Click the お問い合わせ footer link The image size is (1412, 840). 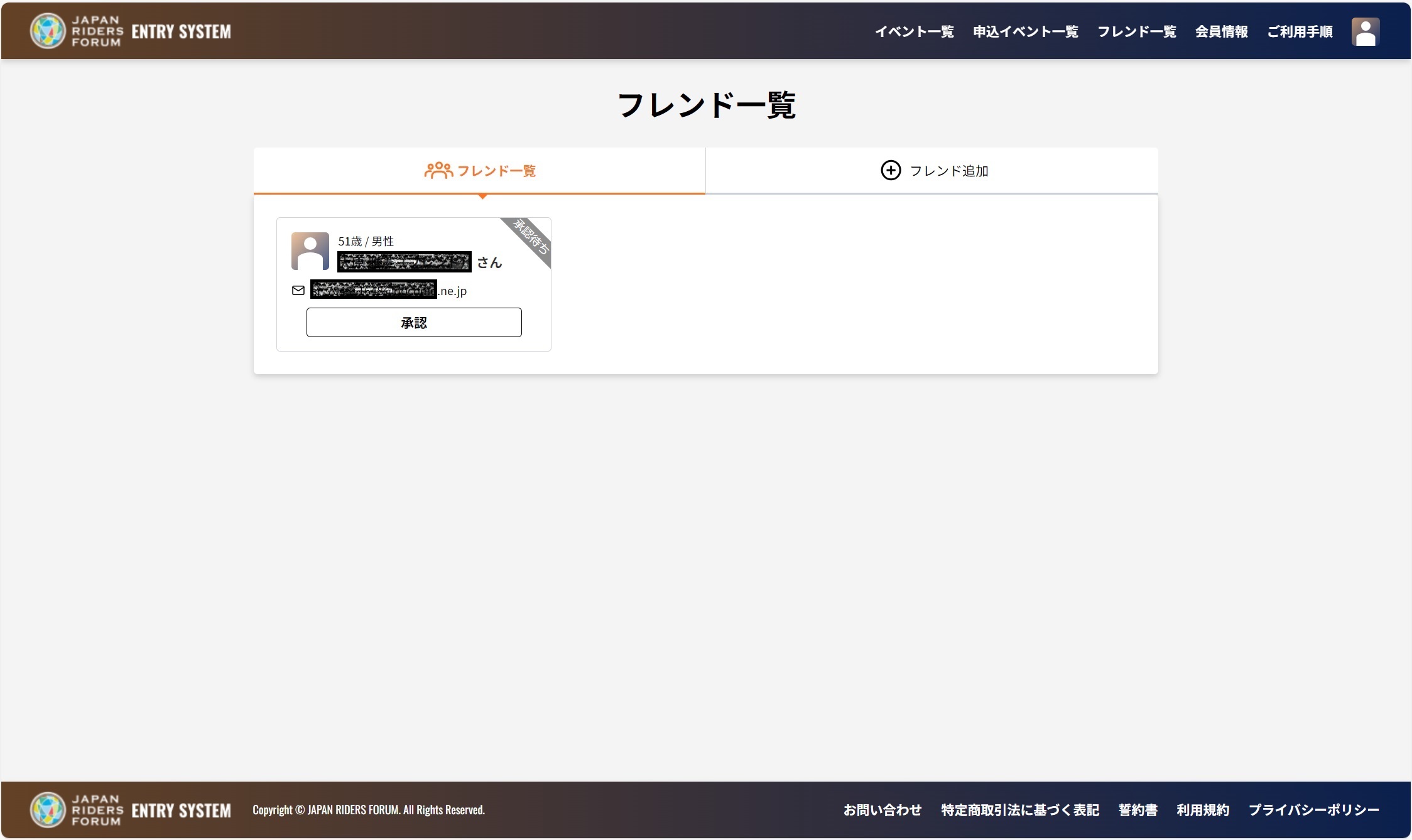pyautogui.click(x=882, y=810)
